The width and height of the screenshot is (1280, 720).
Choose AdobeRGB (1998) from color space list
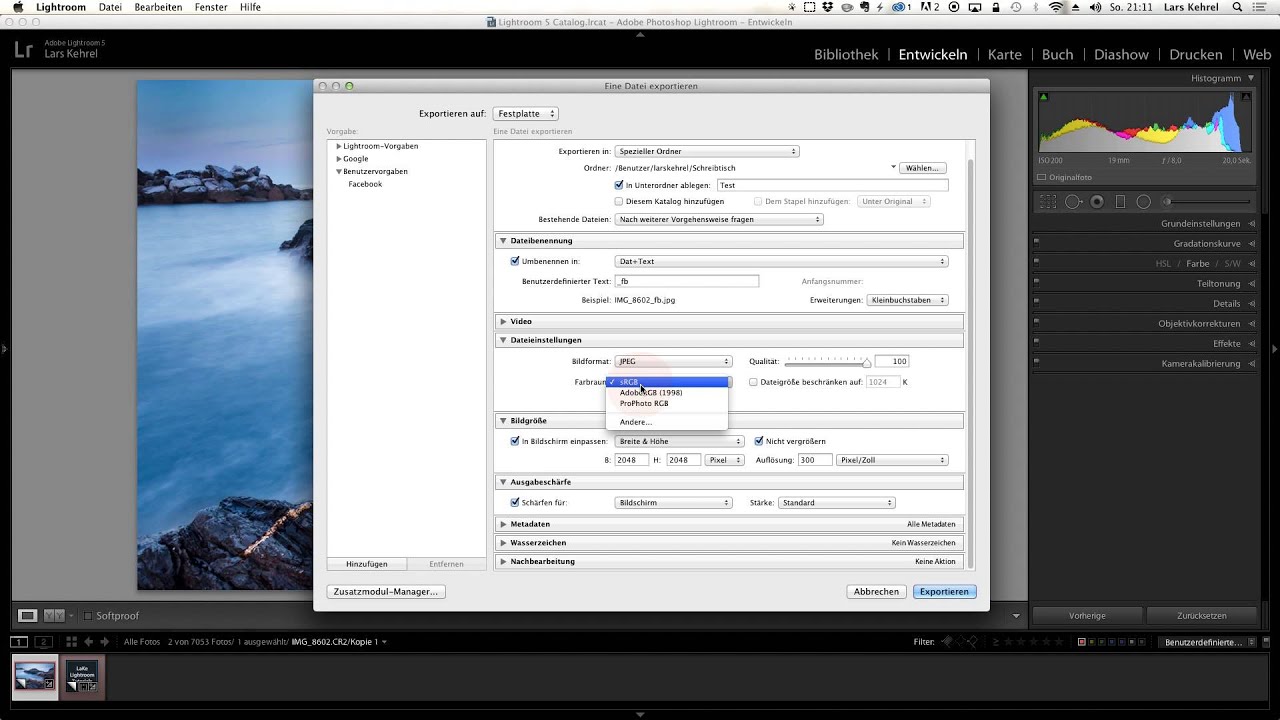tap(667, 393)
